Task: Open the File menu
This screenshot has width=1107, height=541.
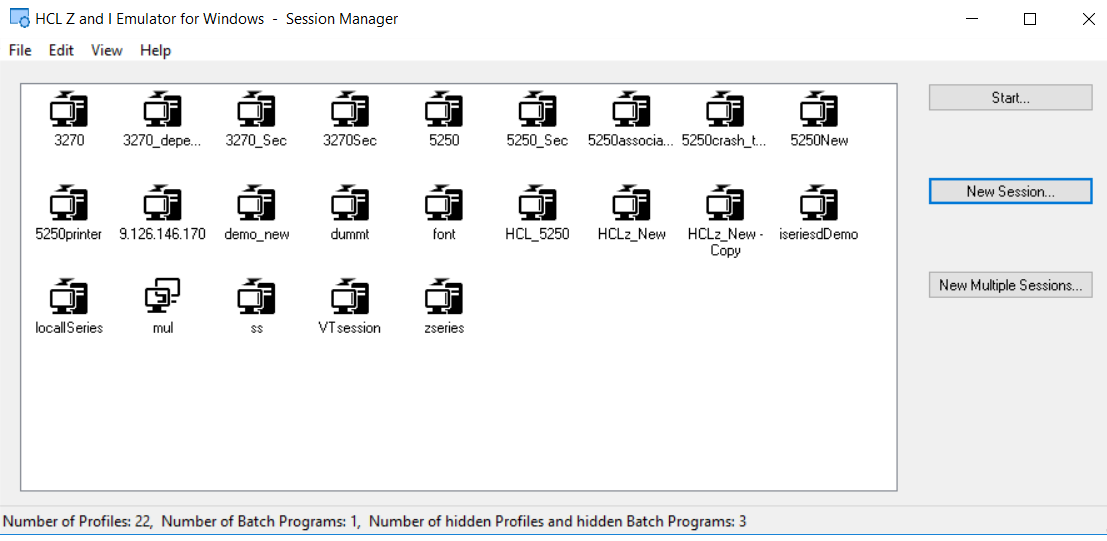Action: coord(20,50)
